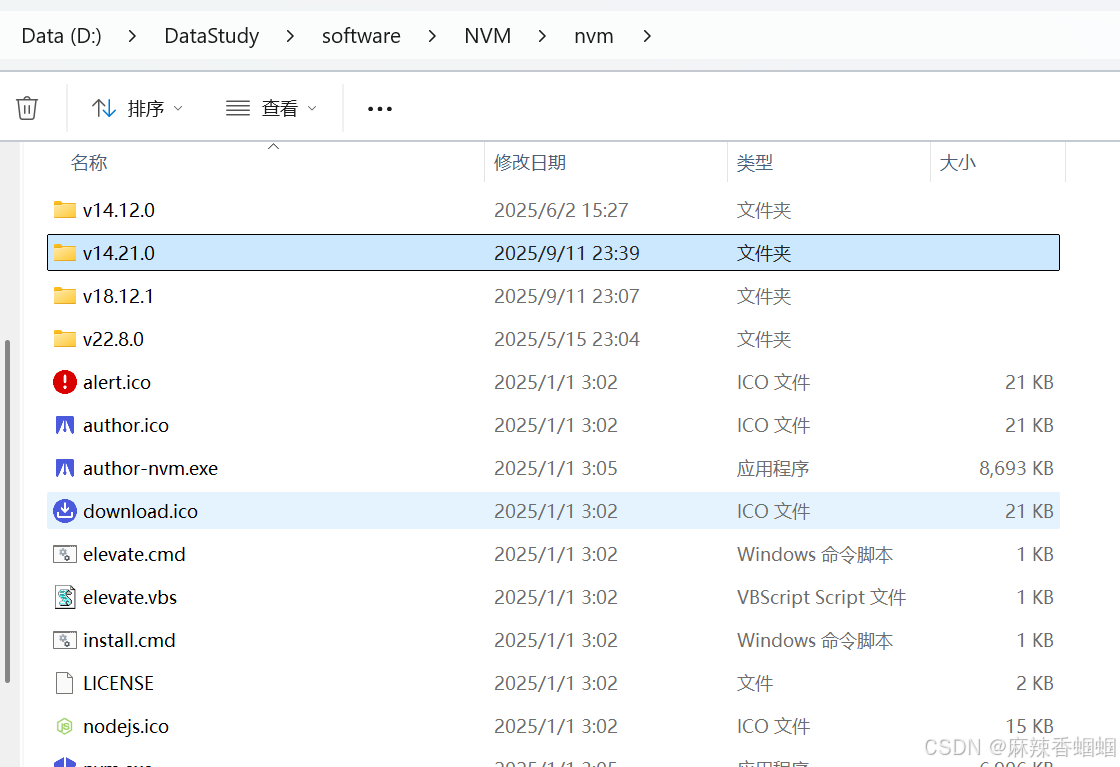Navigate to the DataStudy breadcrumb link
Screen dimensions: 1120x767
coord(211,35)
